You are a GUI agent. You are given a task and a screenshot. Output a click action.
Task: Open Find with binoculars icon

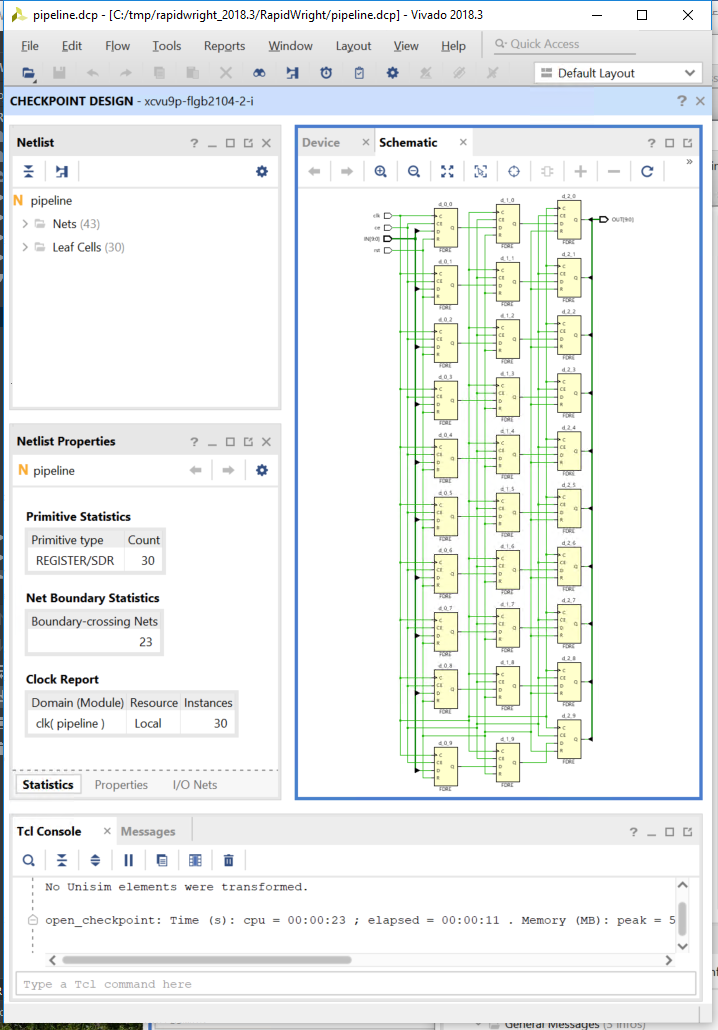[x=259, y=73]
